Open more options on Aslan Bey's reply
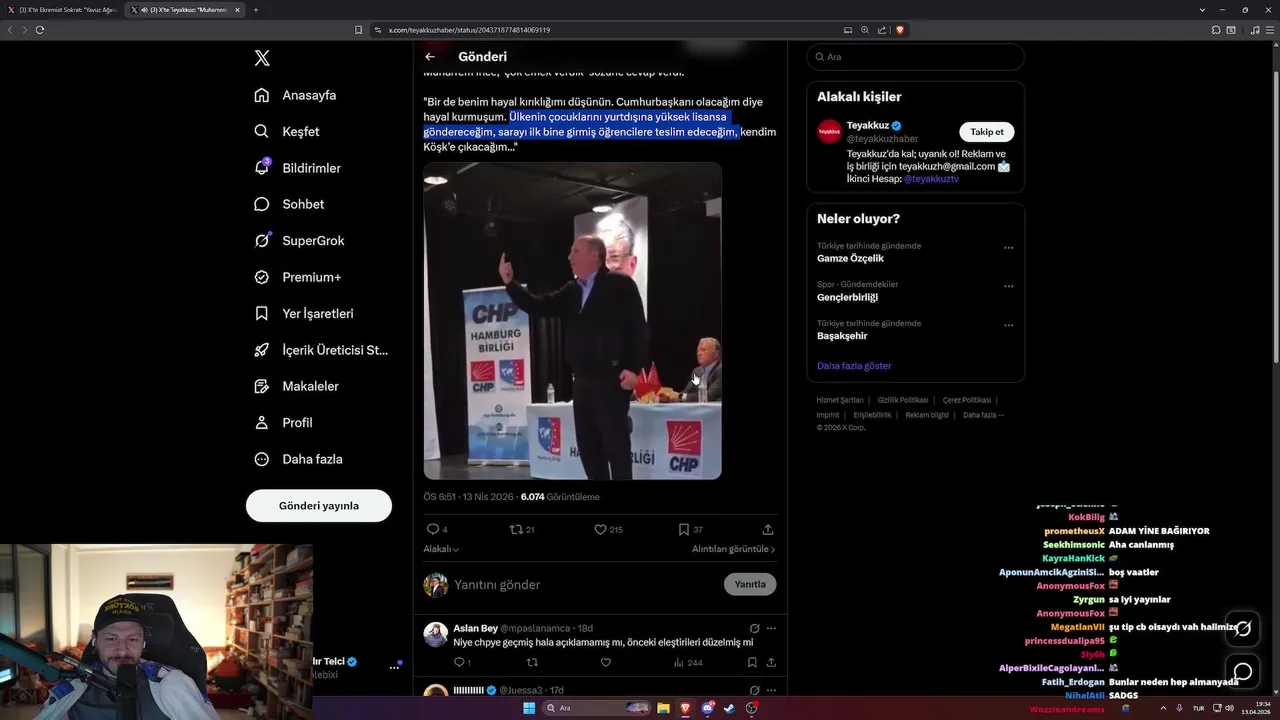Screen dimensions: 1280x720 coord(771,628)
